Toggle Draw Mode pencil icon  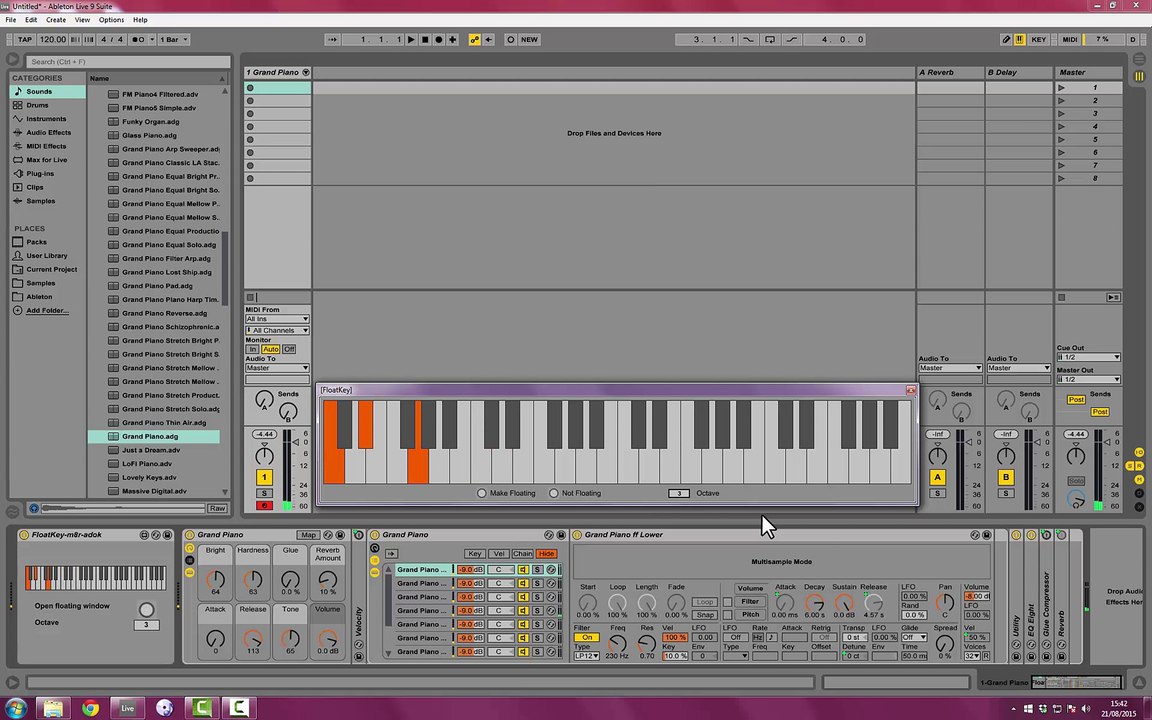(1006, 40)
